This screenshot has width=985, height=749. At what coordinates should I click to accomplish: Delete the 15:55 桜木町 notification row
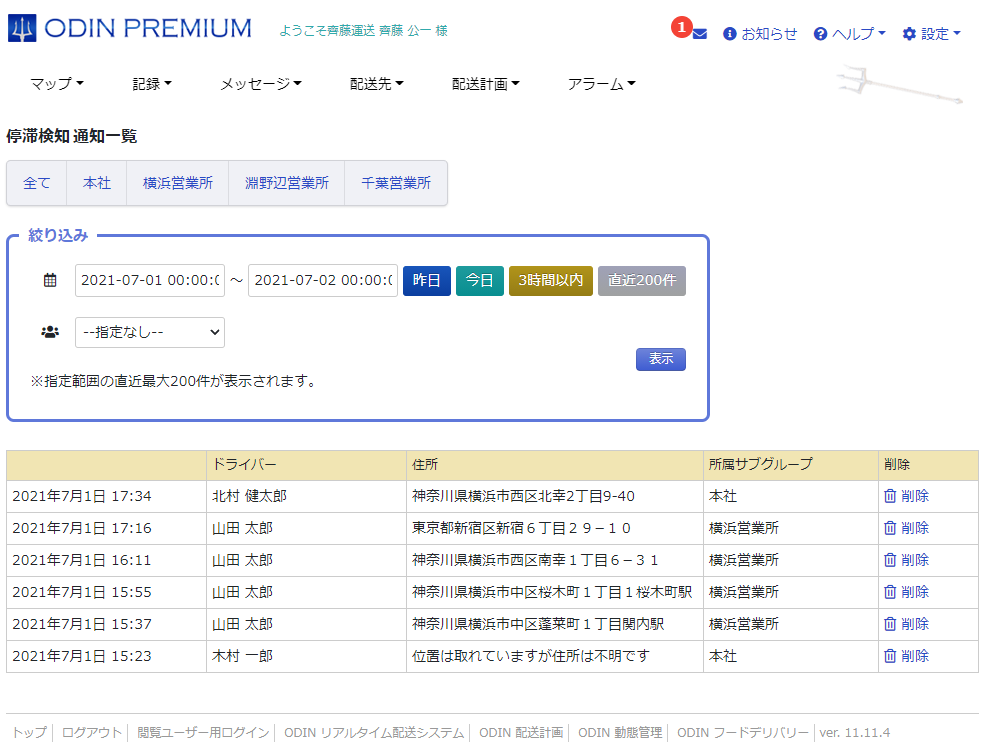[906, 592]
